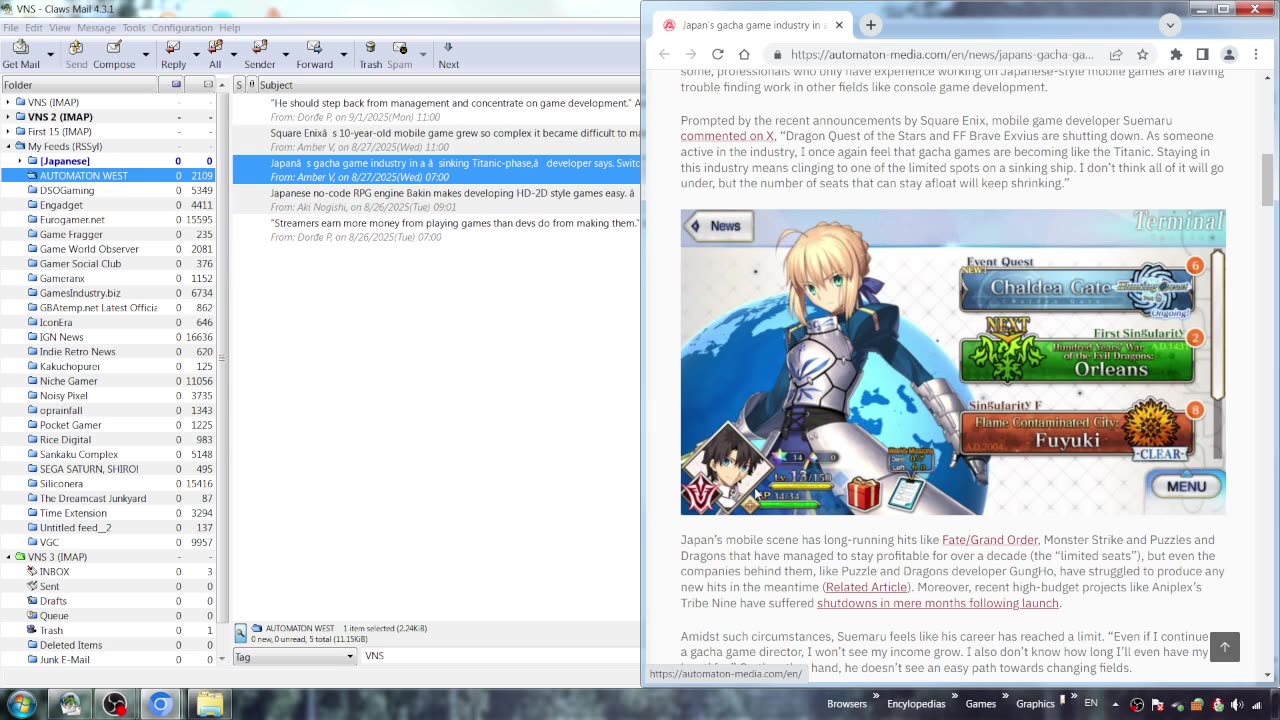Click the browser reload icon
Screen dimensions: 1280x720
(717, 54)
